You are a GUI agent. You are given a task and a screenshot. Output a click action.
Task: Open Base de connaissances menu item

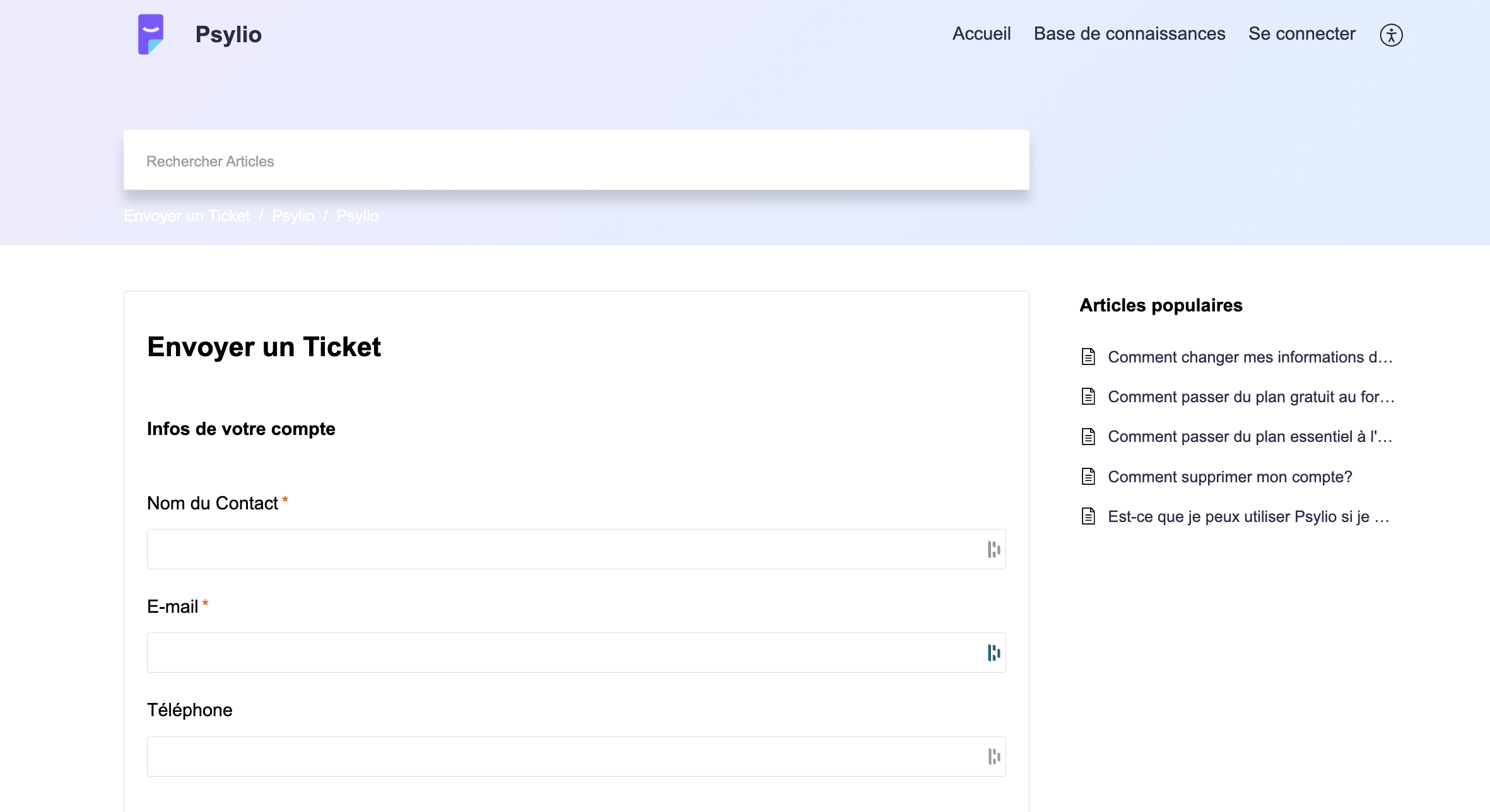tap(1129, 34)
